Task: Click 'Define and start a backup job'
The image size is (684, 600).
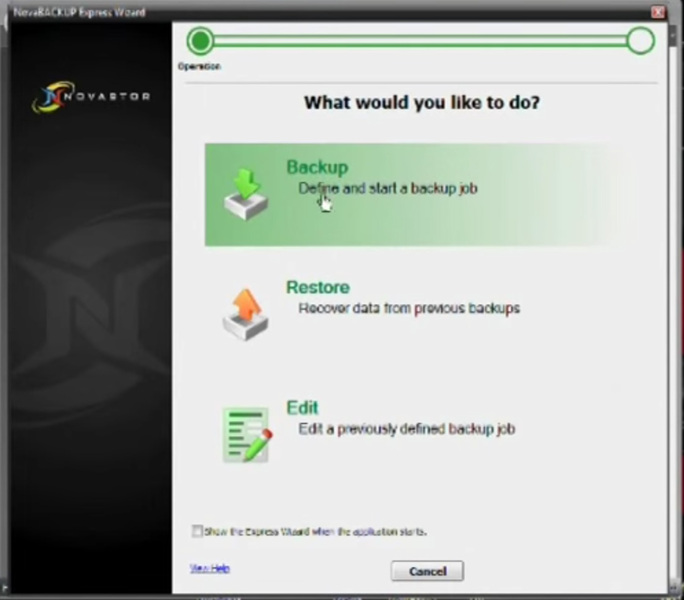Action: coord(388,189)
